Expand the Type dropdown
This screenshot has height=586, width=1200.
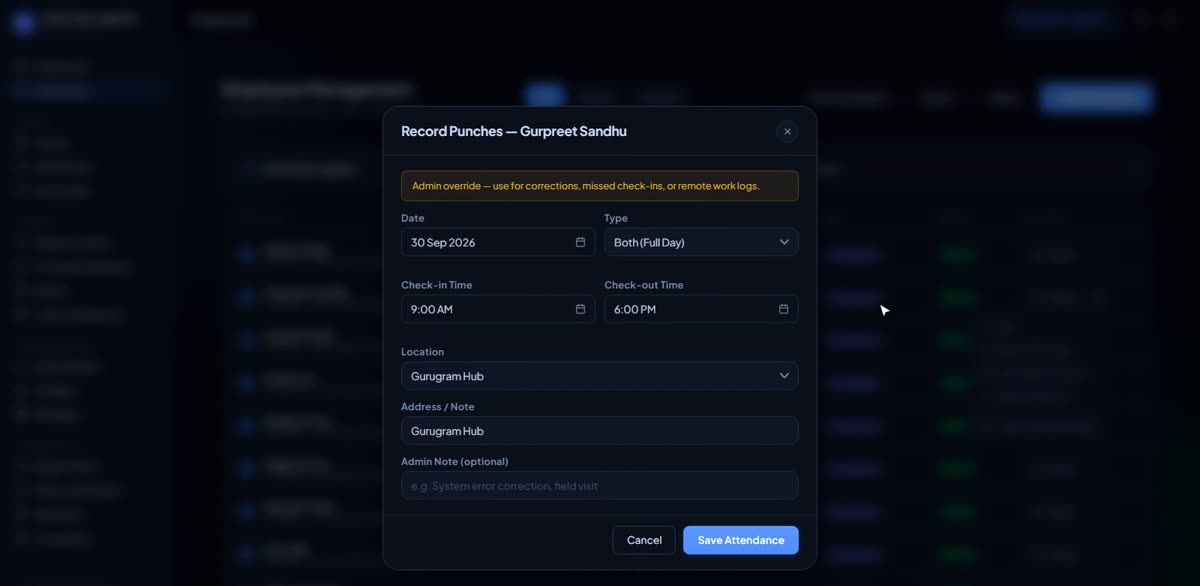701,242
